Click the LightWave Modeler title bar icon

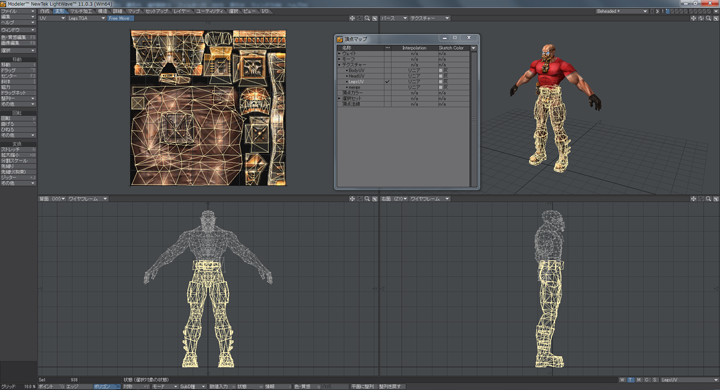[x=3, y=4]
